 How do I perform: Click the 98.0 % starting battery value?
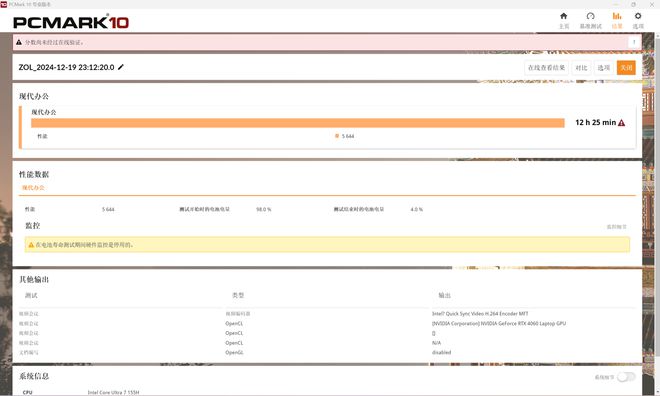tap(263, 209)
